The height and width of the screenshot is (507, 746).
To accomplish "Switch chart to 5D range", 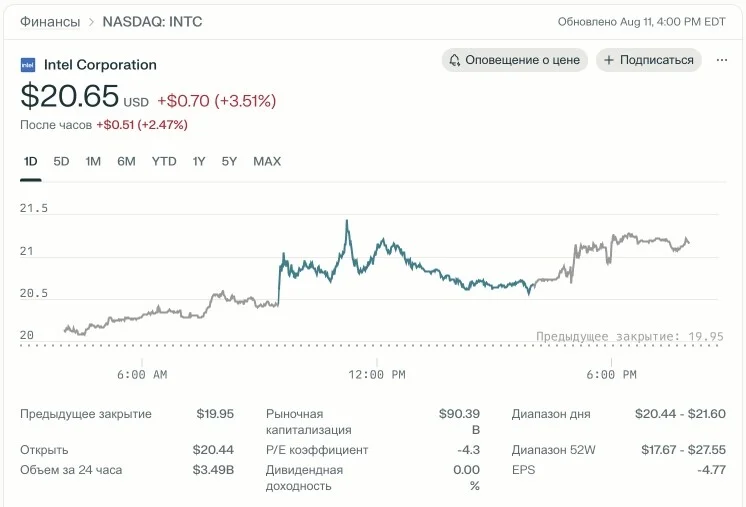I will click(61, 162).
